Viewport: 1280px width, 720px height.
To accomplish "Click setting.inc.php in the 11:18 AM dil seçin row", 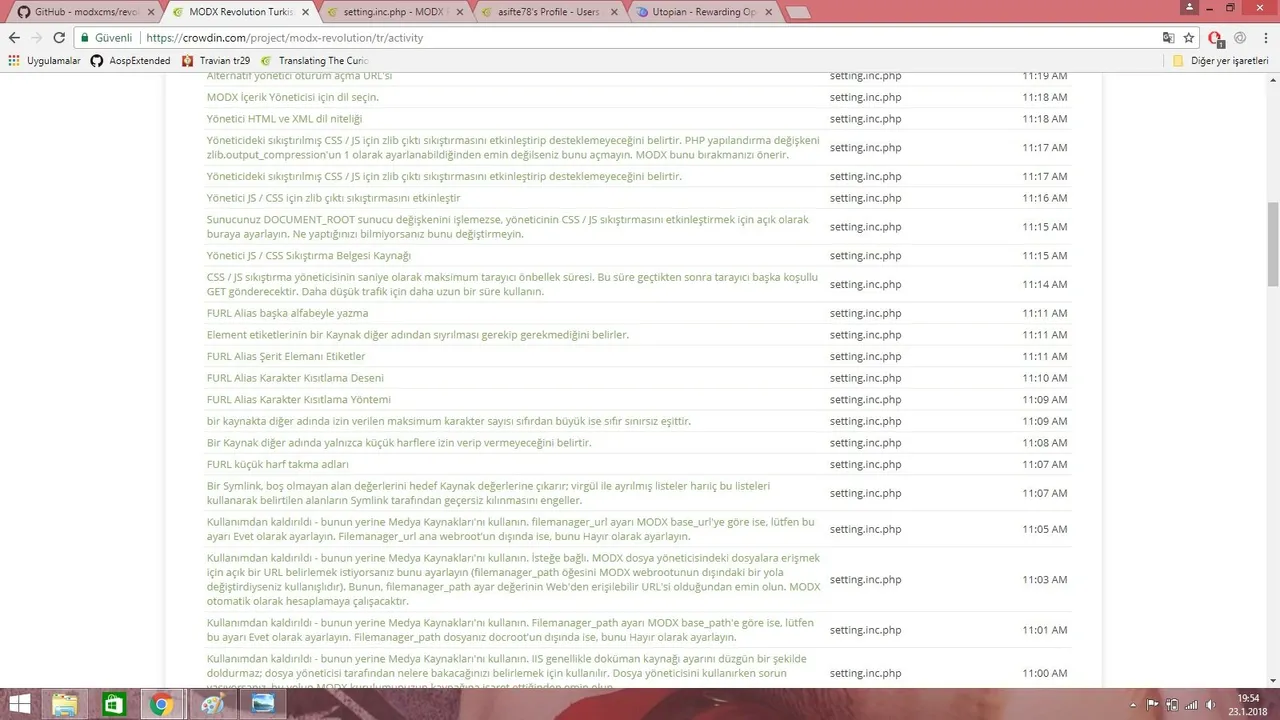I will pos(865,97).
